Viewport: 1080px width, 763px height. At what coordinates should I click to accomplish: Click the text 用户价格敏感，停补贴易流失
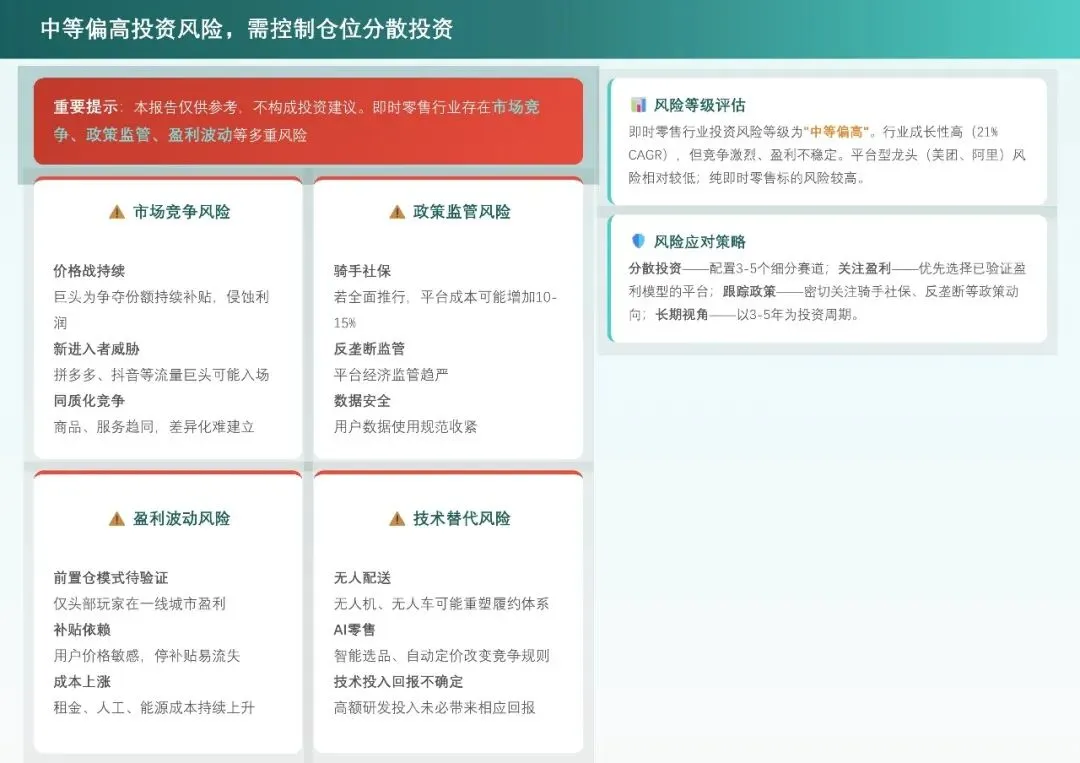point(147,656)
